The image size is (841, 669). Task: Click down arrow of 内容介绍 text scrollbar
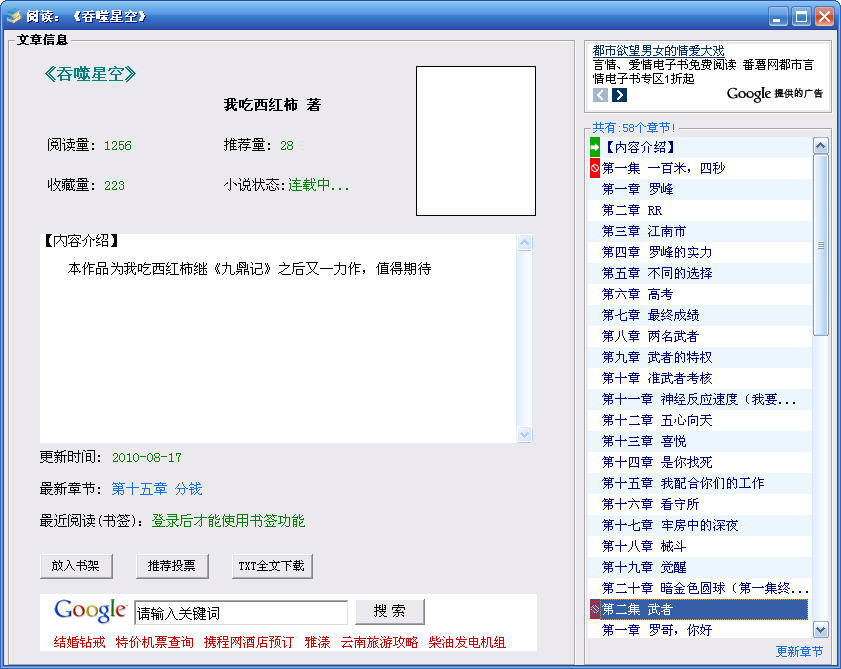point(525,434)
